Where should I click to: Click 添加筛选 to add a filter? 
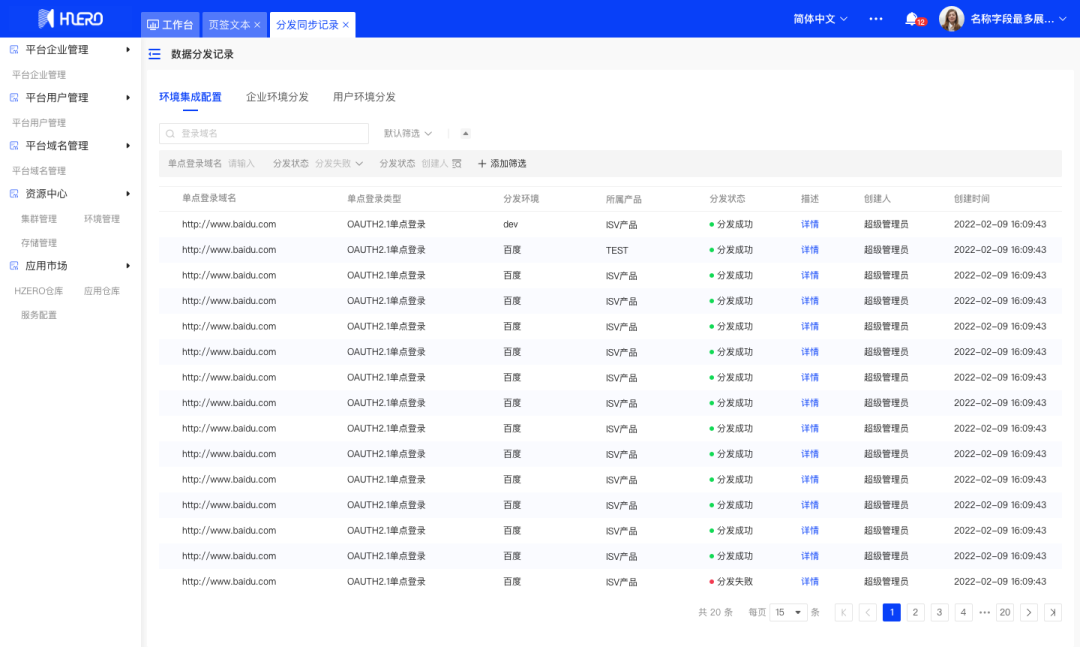pos(502,163)
